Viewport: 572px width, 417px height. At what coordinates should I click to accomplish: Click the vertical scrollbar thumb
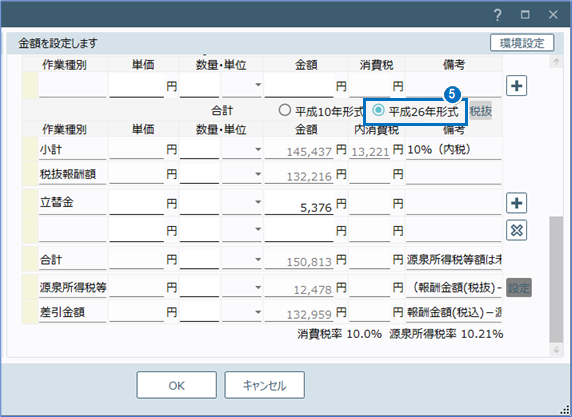[556, 279]
